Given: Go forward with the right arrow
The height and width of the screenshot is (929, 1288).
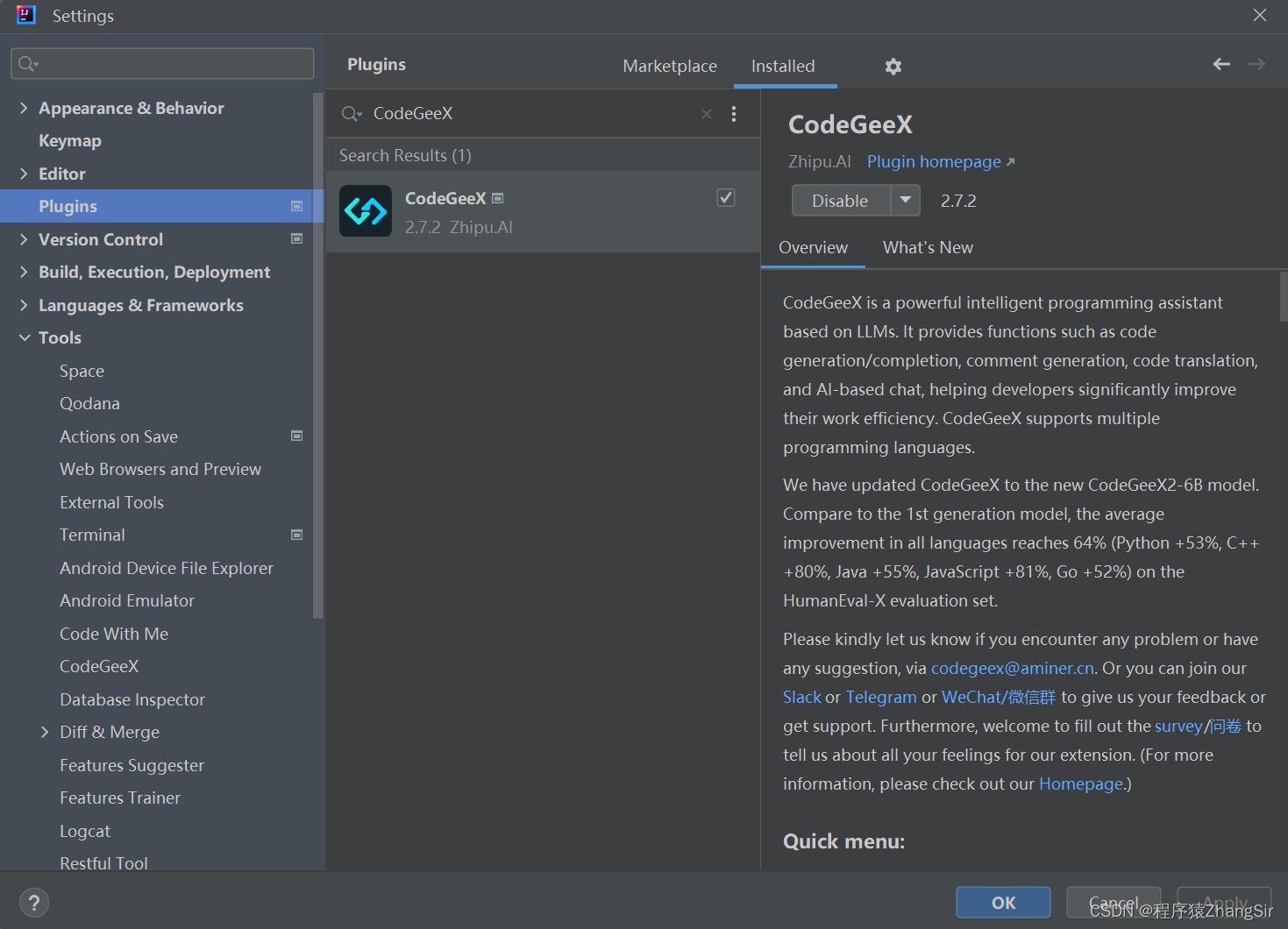Looking at the screenshot, I should point(1256,64).
